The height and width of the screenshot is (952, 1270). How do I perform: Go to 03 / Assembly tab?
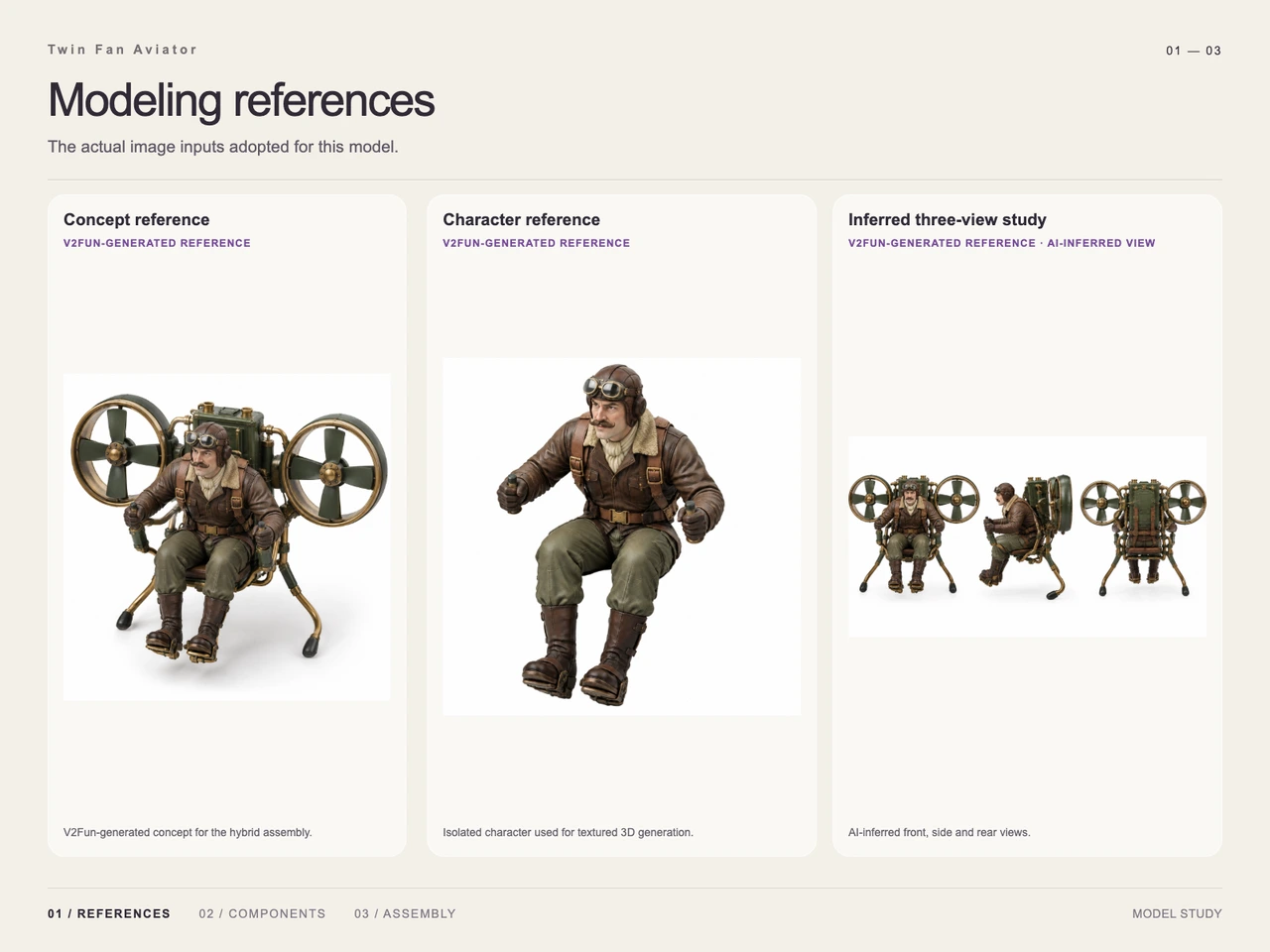(x=405, y=913)
